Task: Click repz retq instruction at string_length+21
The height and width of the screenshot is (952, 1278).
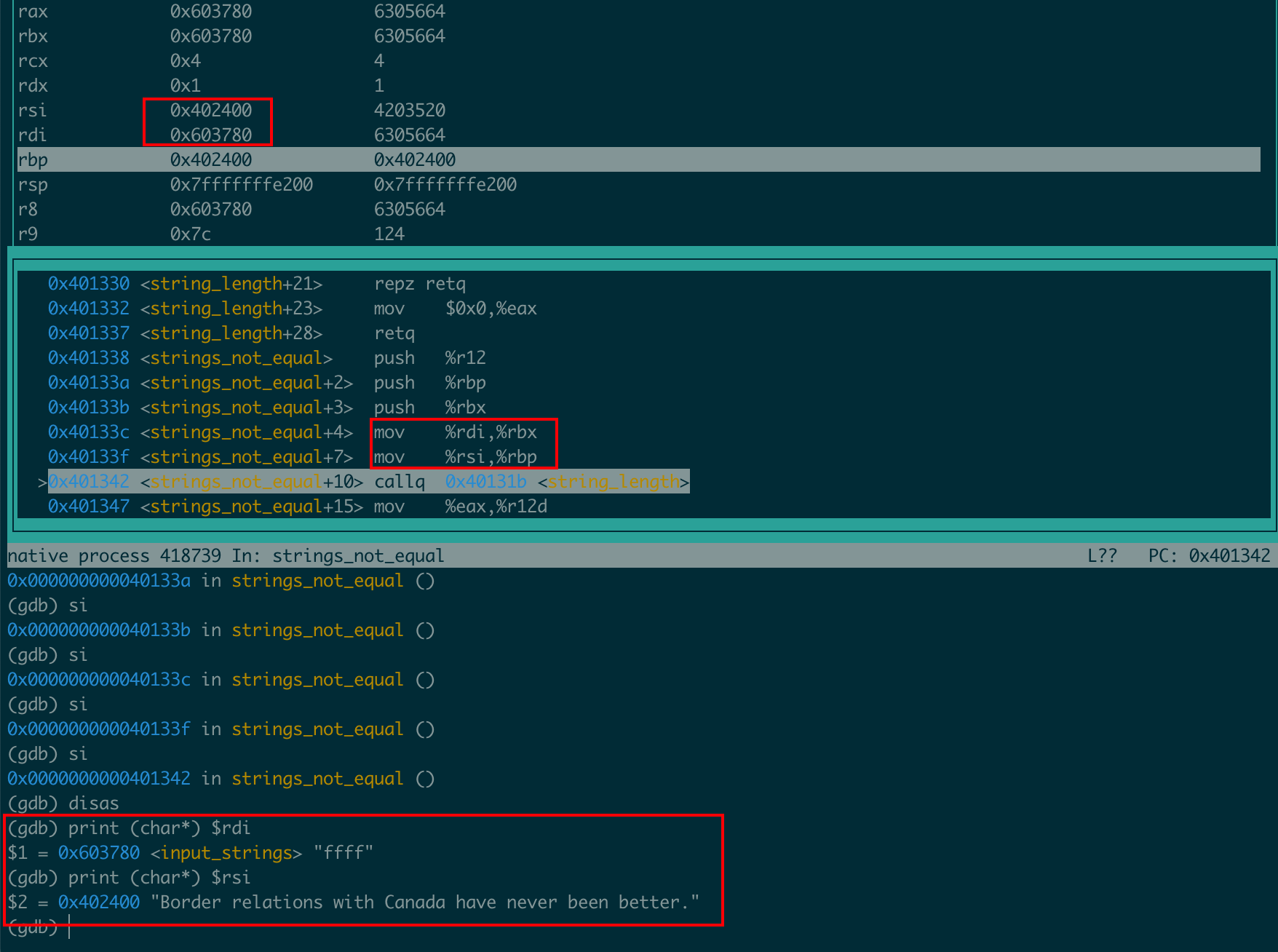Action: [x=420, y=284]
